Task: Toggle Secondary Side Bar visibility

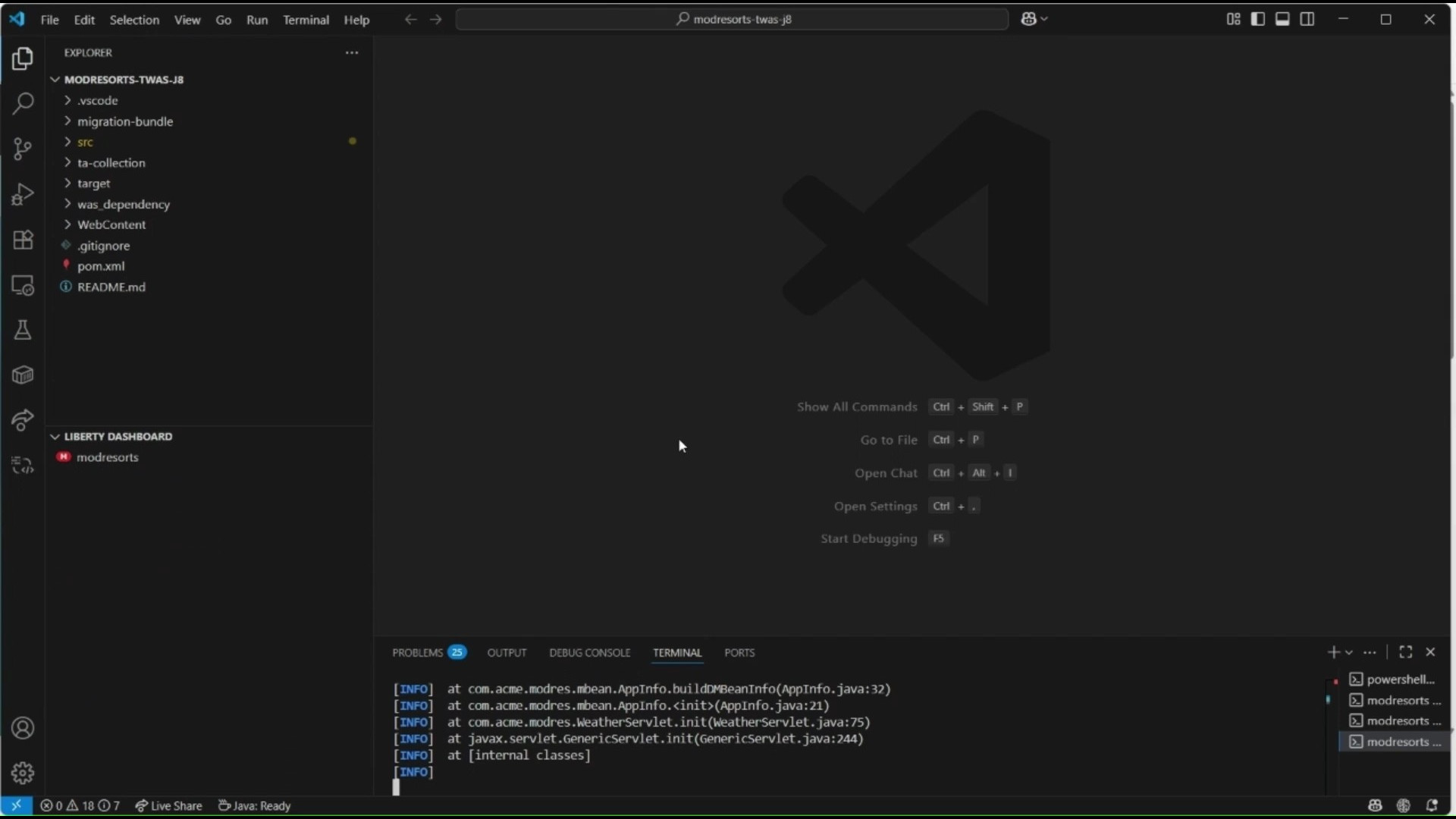Action: (1307, 19)
